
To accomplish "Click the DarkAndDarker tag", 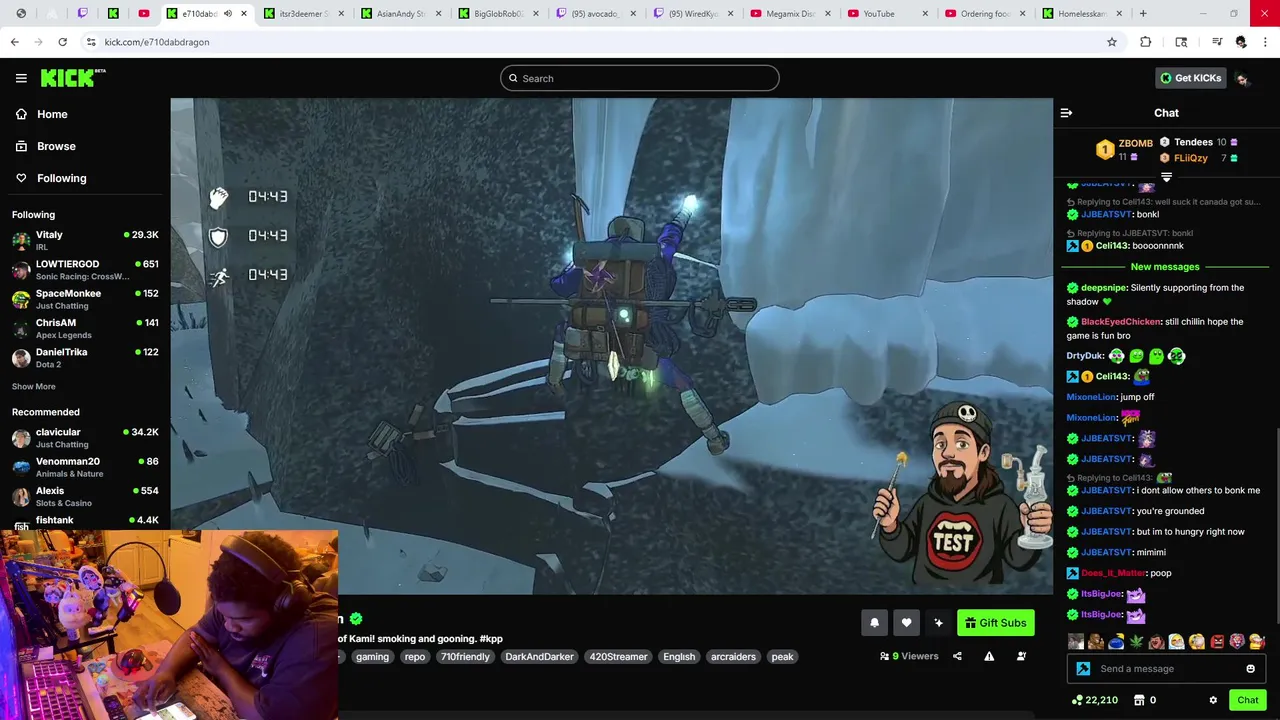I will (539, 657).
